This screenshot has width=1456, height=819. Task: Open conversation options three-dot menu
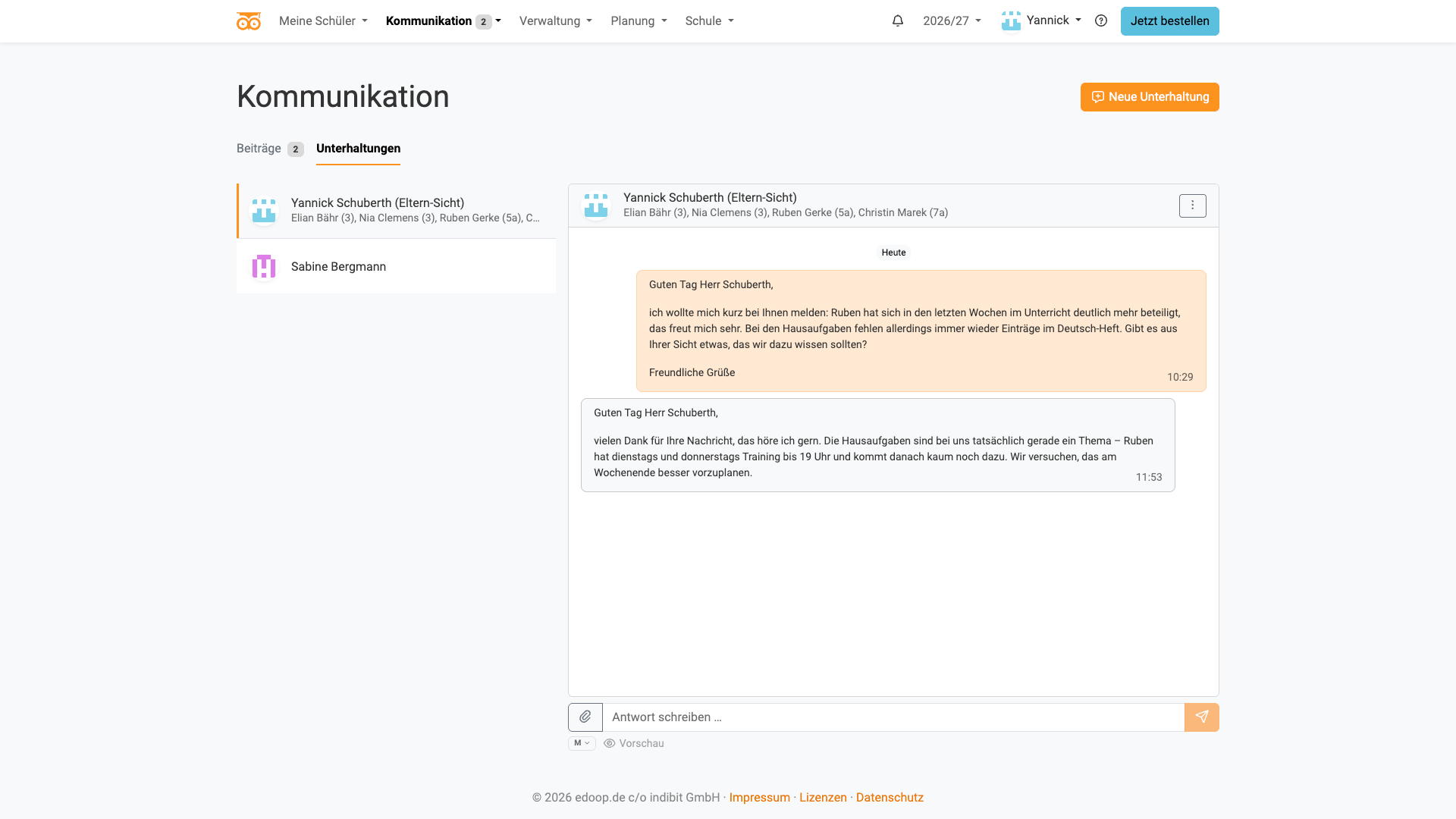1193,206
